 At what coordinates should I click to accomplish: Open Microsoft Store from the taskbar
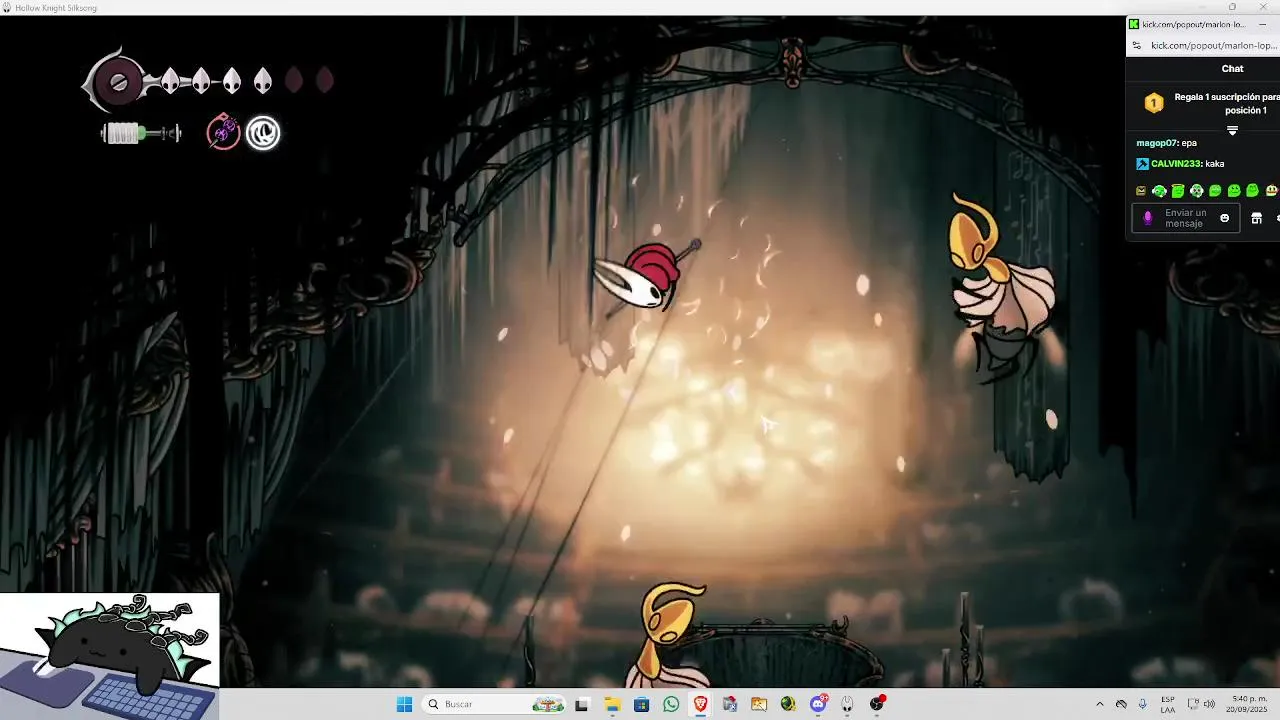pyautogui.click(x=641, y=704)
